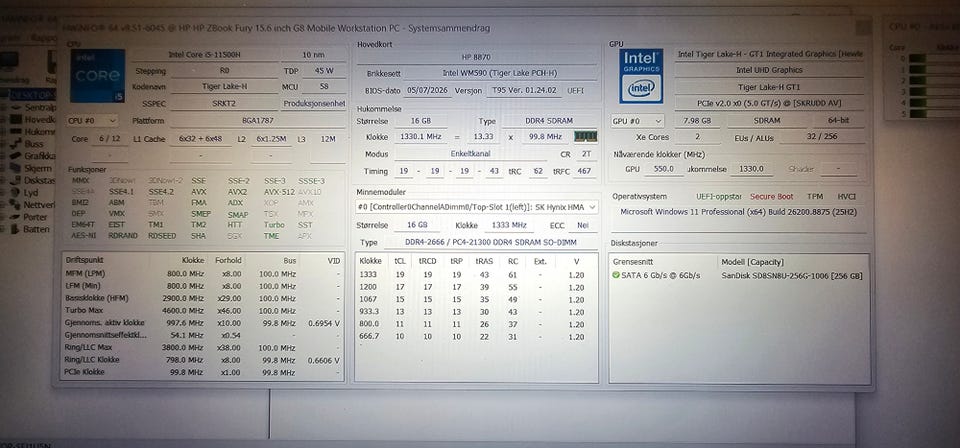Screen dimensions: 960x448
Task: Click the T95 Ver. 01.24.02 version value
Action: point(524,90)
